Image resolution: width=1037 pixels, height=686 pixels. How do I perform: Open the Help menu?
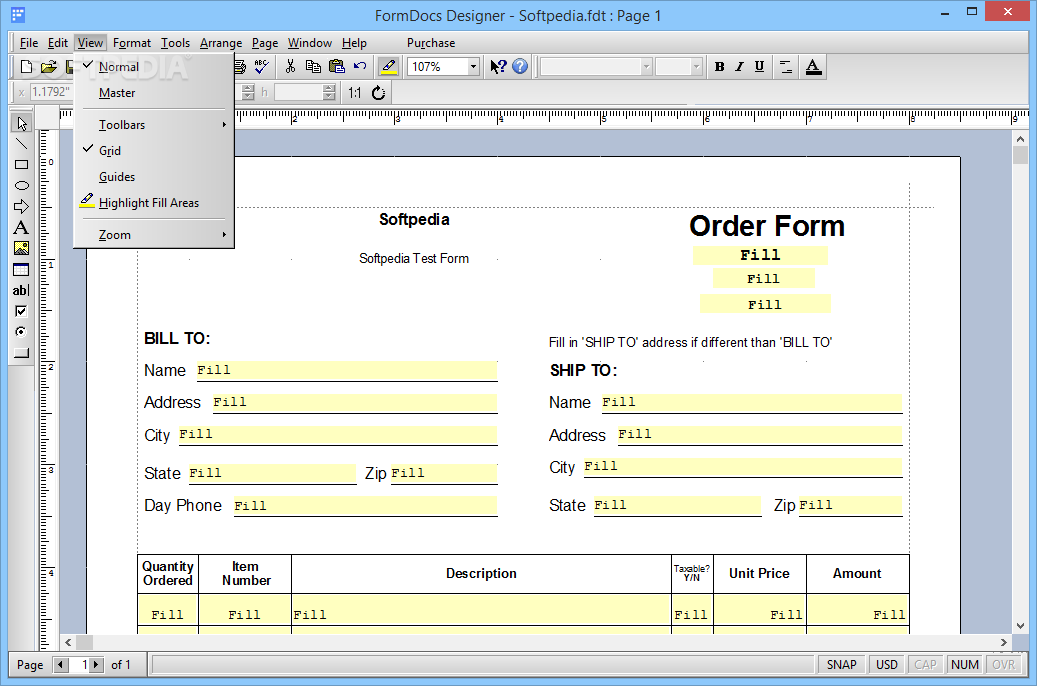354,43
